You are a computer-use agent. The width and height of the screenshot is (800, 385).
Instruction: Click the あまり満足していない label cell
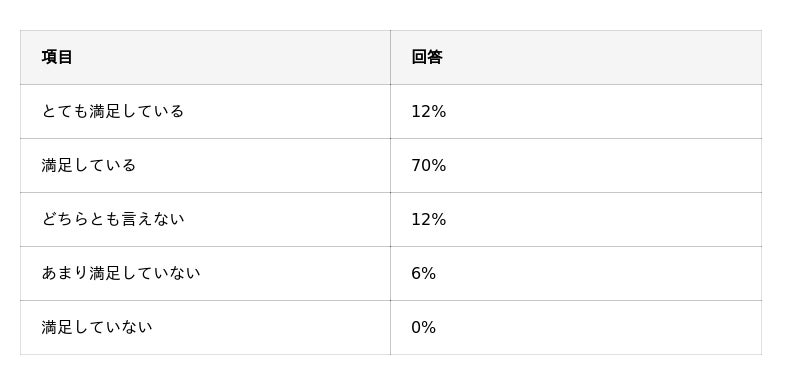coord(205,274)
